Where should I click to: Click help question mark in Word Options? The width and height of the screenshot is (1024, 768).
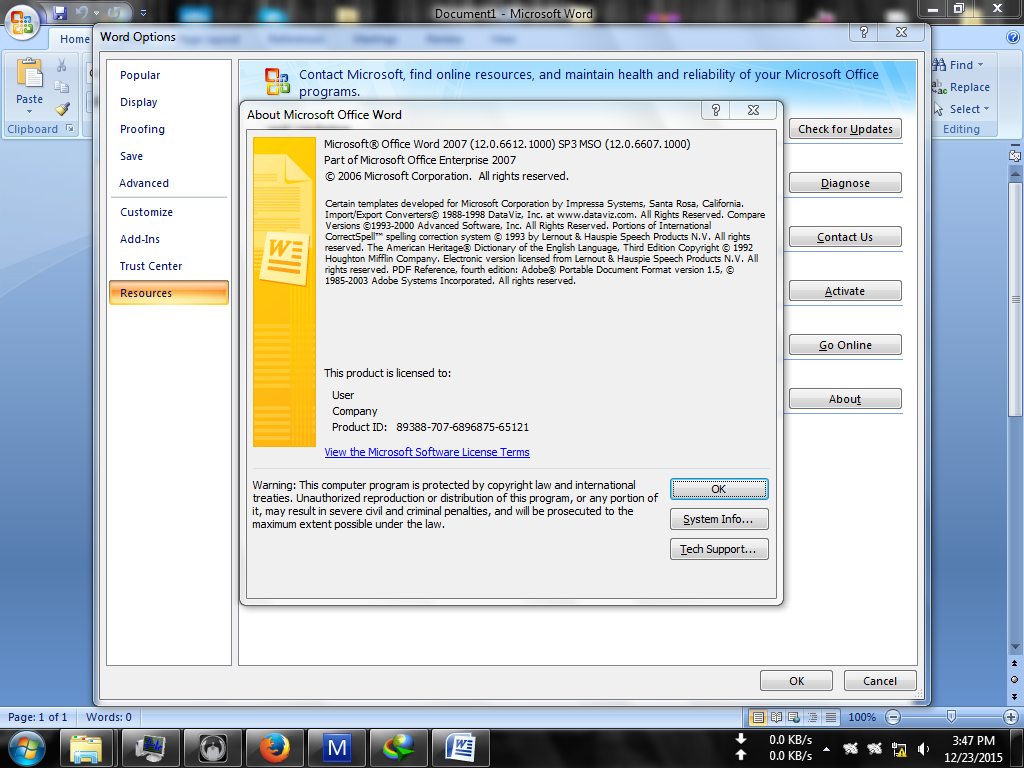click(x=864, y=32)
